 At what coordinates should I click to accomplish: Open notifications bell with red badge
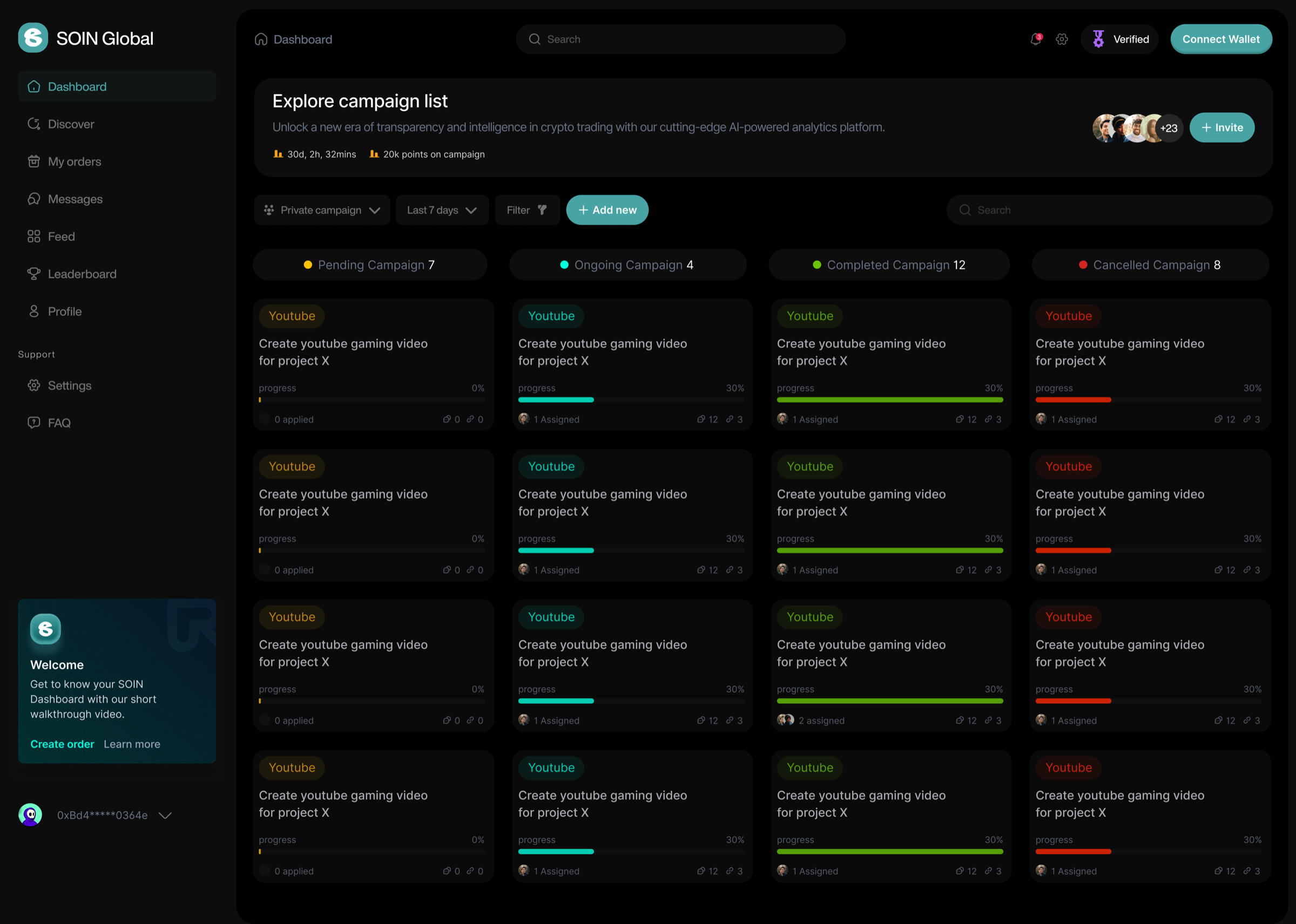point(1036,39)
